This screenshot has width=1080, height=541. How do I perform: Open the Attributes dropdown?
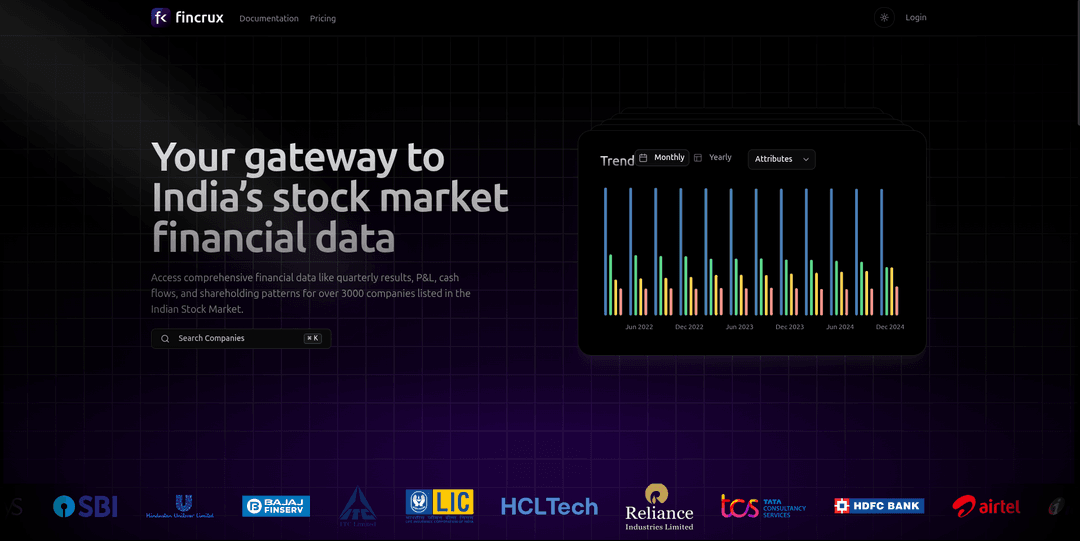click(781, 159)
